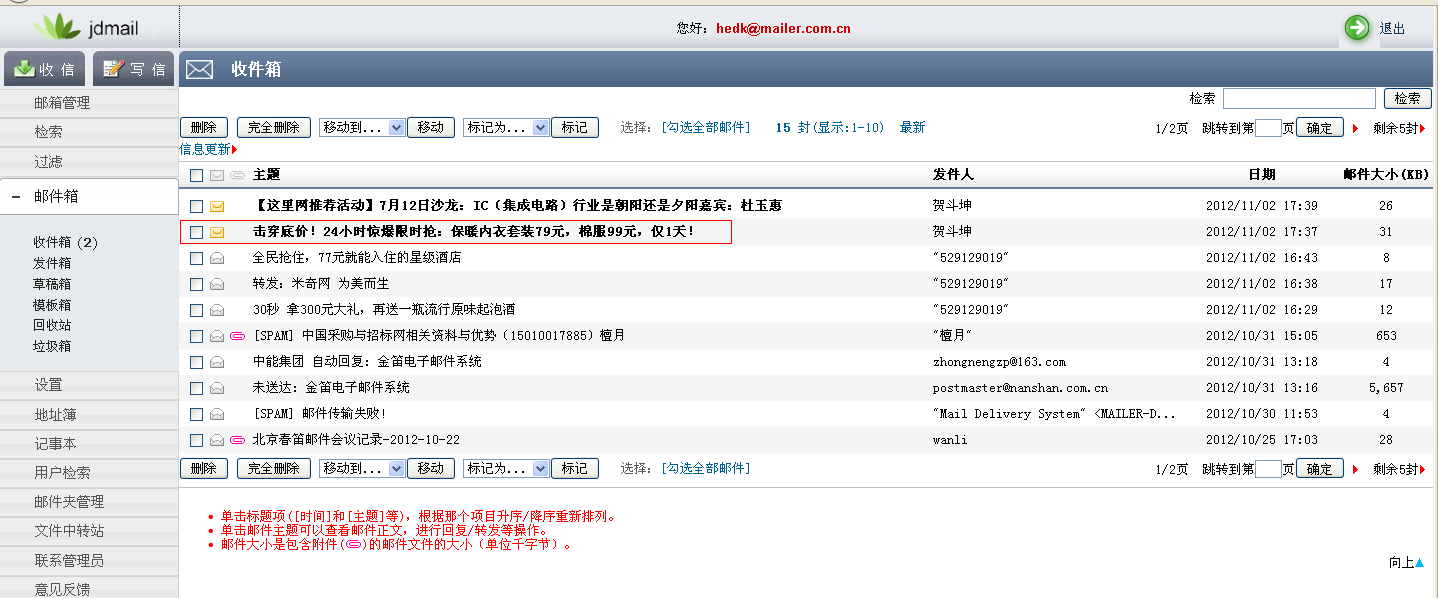Screen dimensions: 1438x598
Task: Click red next-page arrow beside top 确定
Action: (x=1356, y=128)
